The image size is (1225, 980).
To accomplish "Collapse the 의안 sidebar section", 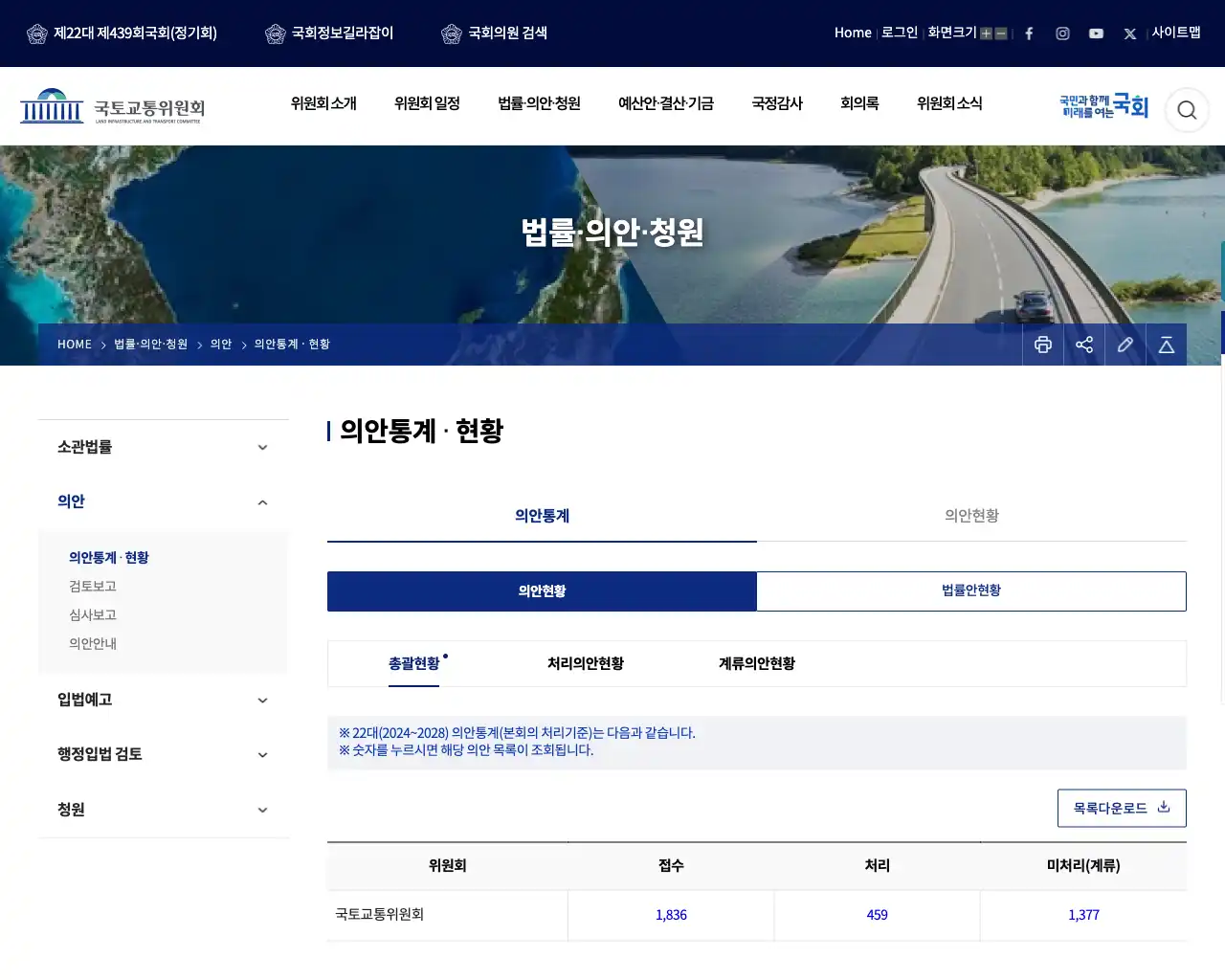I will click(164, 501).
